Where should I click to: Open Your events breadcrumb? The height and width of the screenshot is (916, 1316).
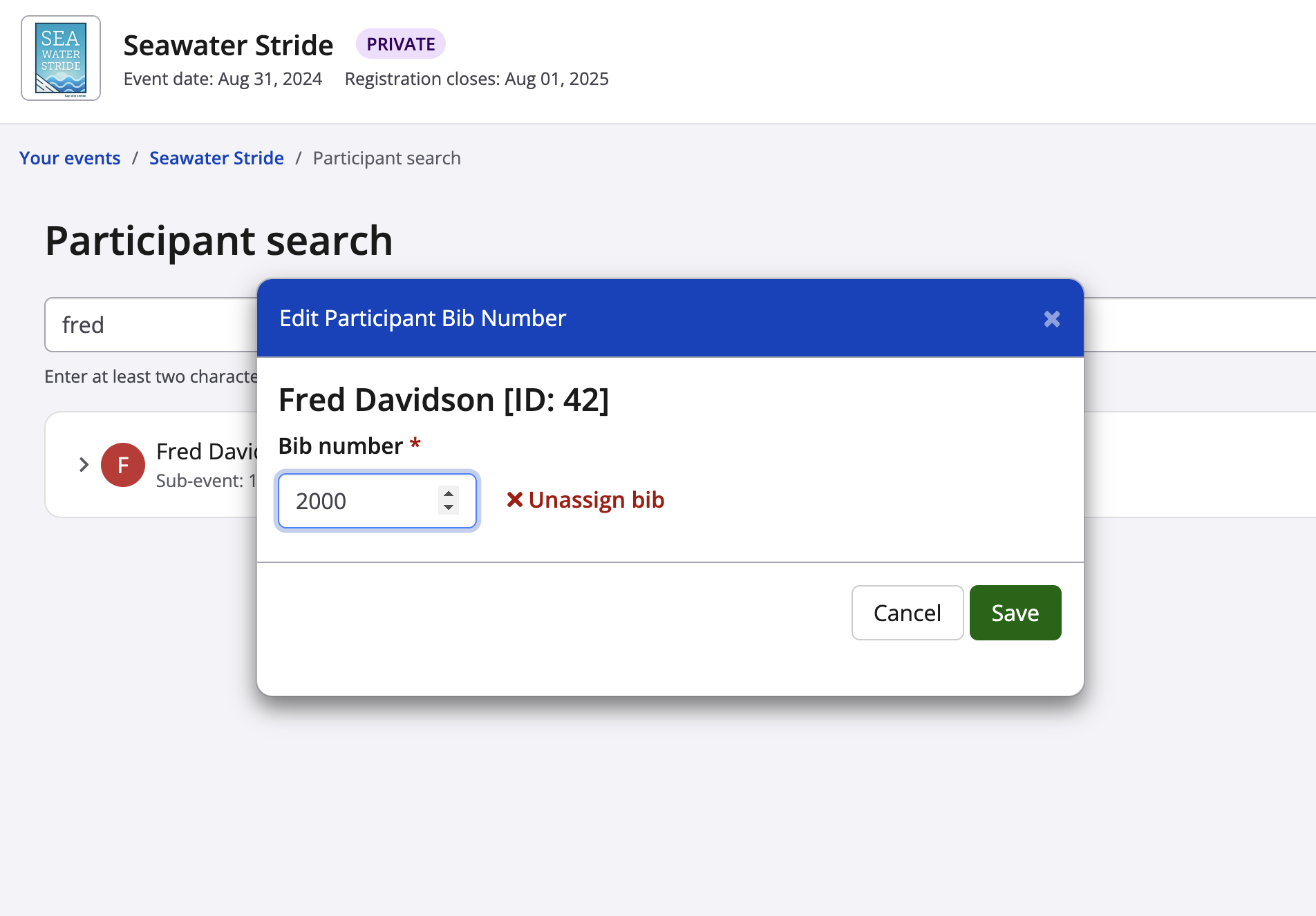point(70,158)
